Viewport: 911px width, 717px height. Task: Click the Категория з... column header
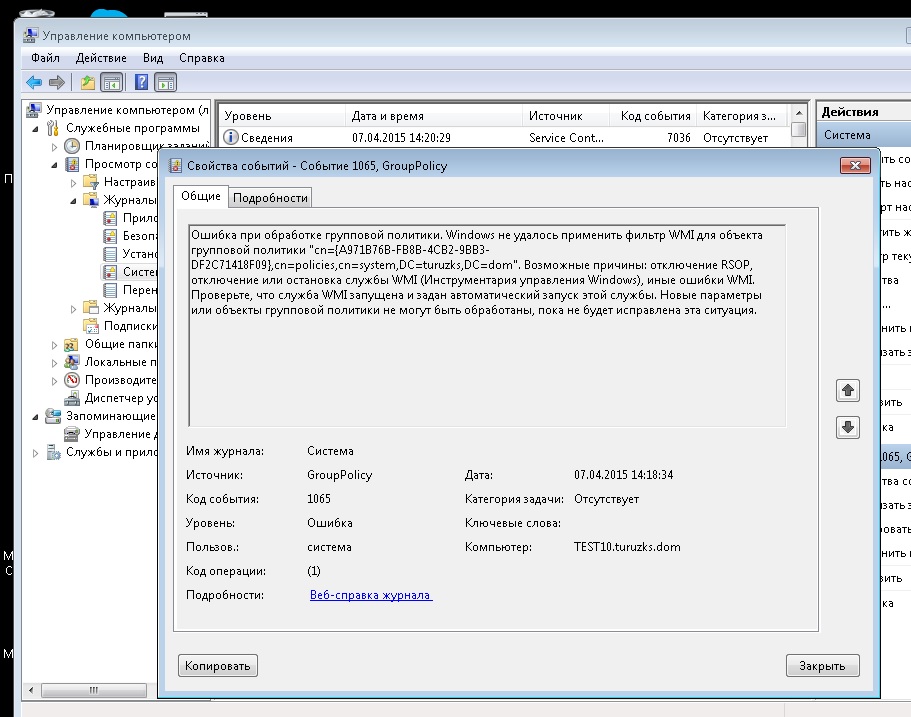click(x=742, y=116)
